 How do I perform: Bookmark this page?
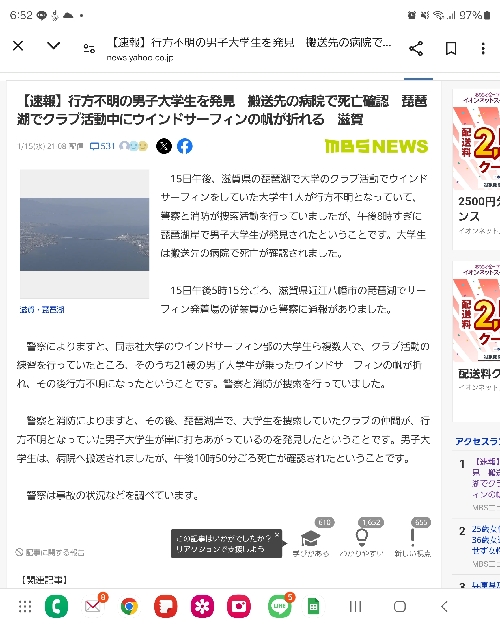click(451, 49)
